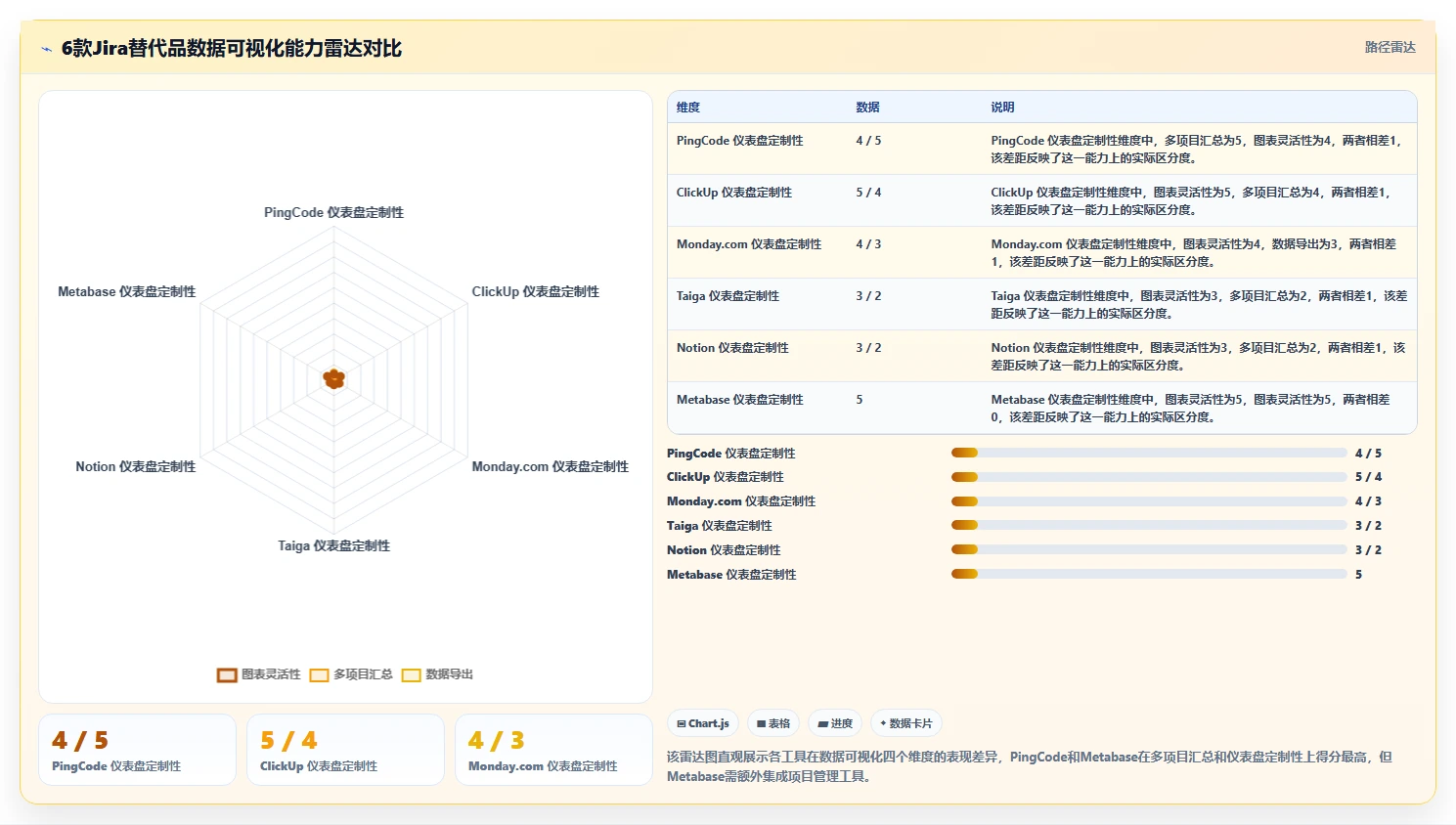The height and width of the screenshot is (825, 1456).
Task: Click the Monday.com axis label on radar chart
Action: [x=550, y=466]
